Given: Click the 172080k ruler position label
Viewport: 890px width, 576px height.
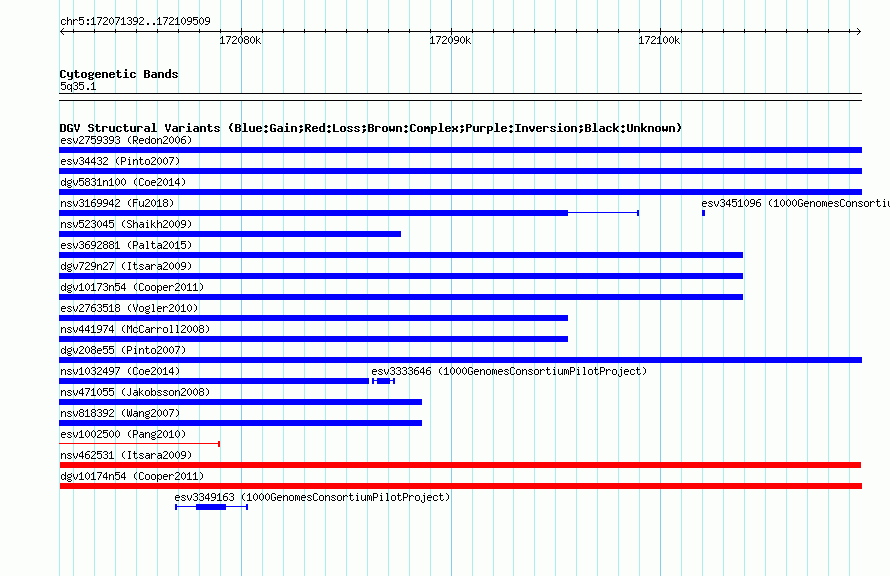Looking at the screenshot, I should coord(240,40).
